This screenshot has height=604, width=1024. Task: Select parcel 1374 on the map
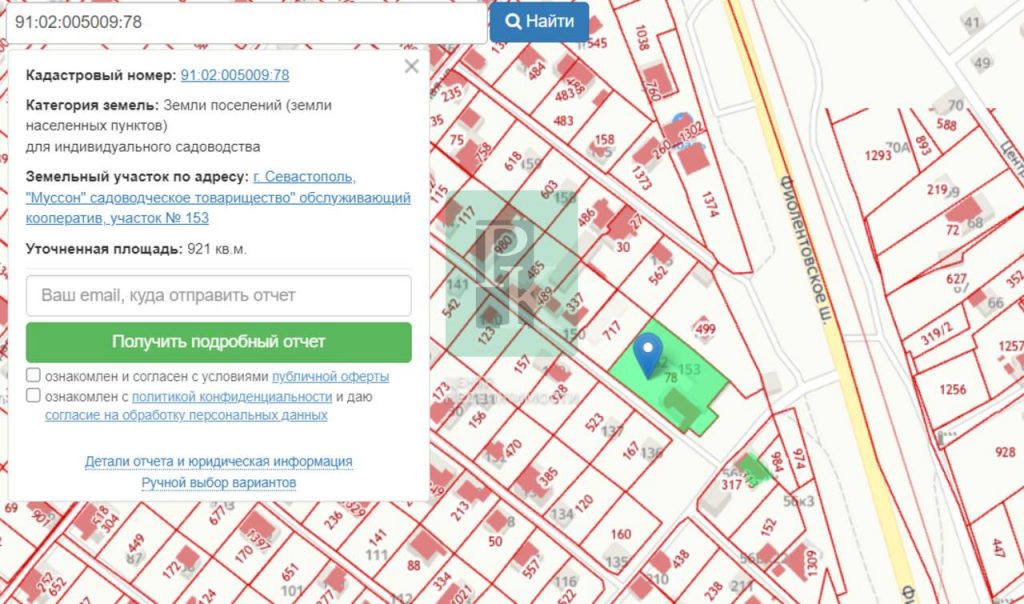(711, 206)
